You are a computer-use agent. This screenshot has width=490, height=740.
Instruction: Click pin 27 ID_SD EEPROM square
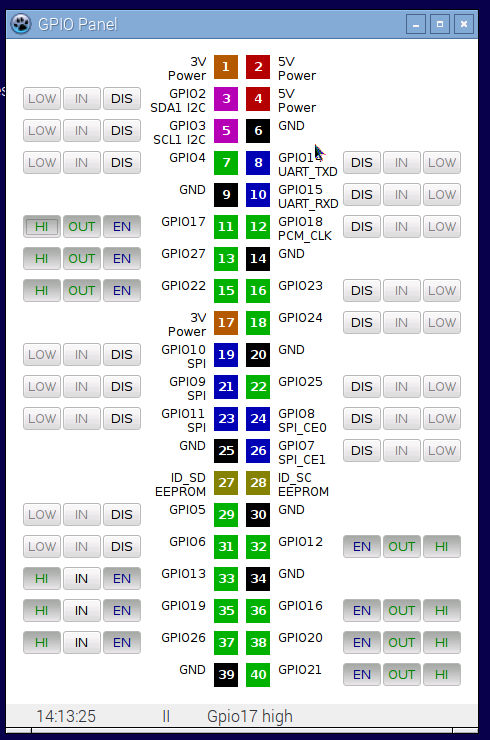click(226, 483)
